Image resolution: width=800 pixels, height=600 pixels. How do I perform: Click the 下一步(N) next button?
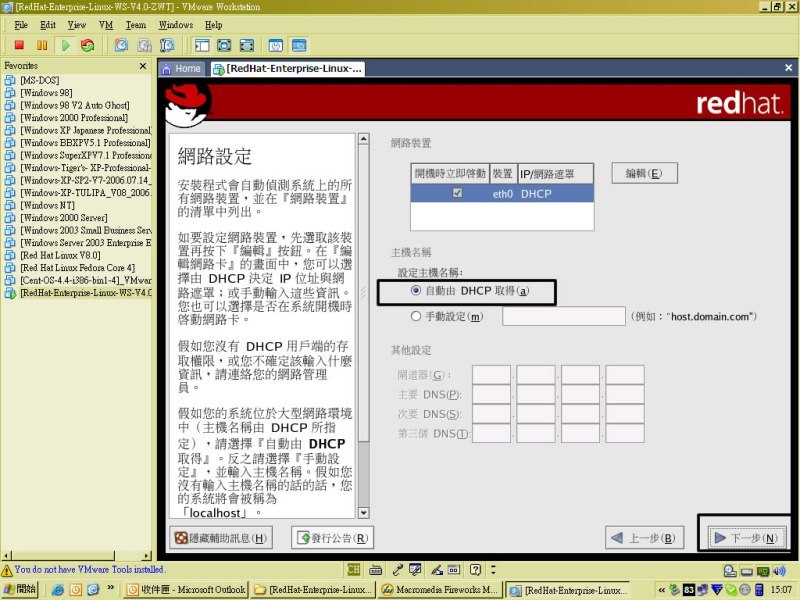[x=747, y=538]
